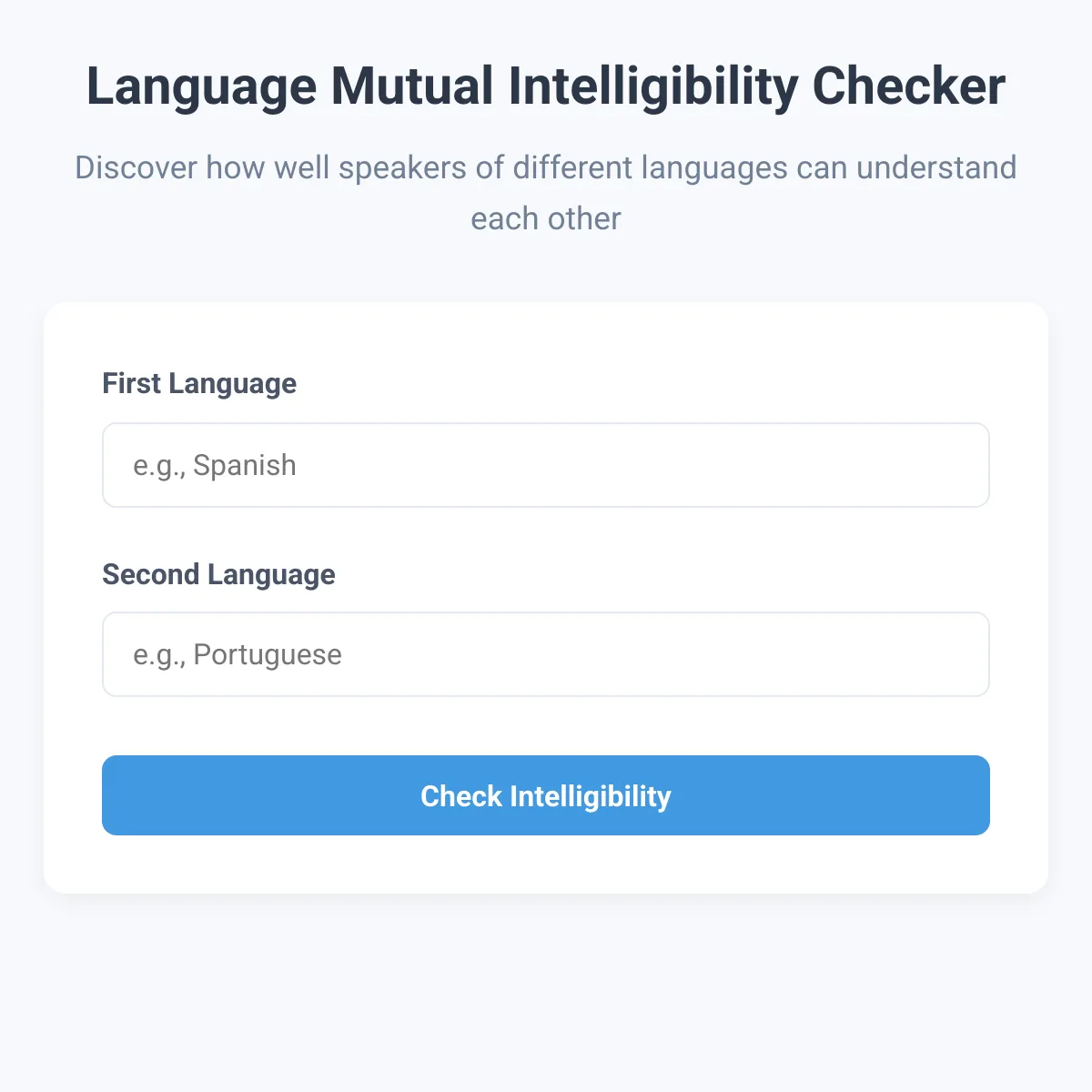
Task: Select the 'Second Language' field label
Action: tap(218, 574)
